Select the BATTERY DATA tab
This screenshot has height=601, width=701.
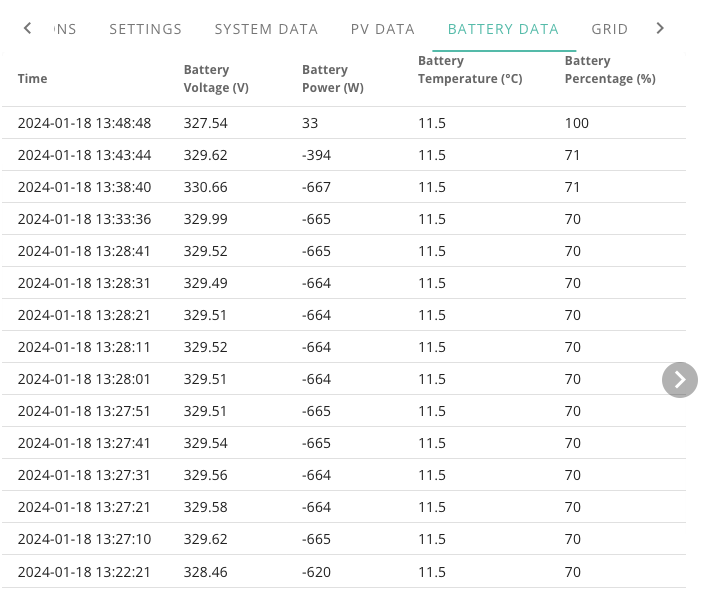click(503, 29)
